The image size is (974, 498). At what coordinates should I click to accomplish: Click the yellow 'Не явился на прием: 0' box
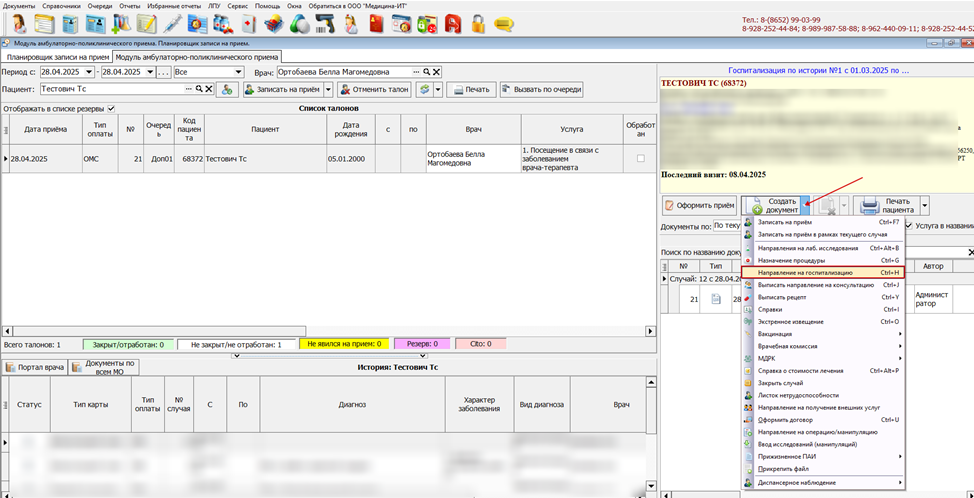point(344,343)
